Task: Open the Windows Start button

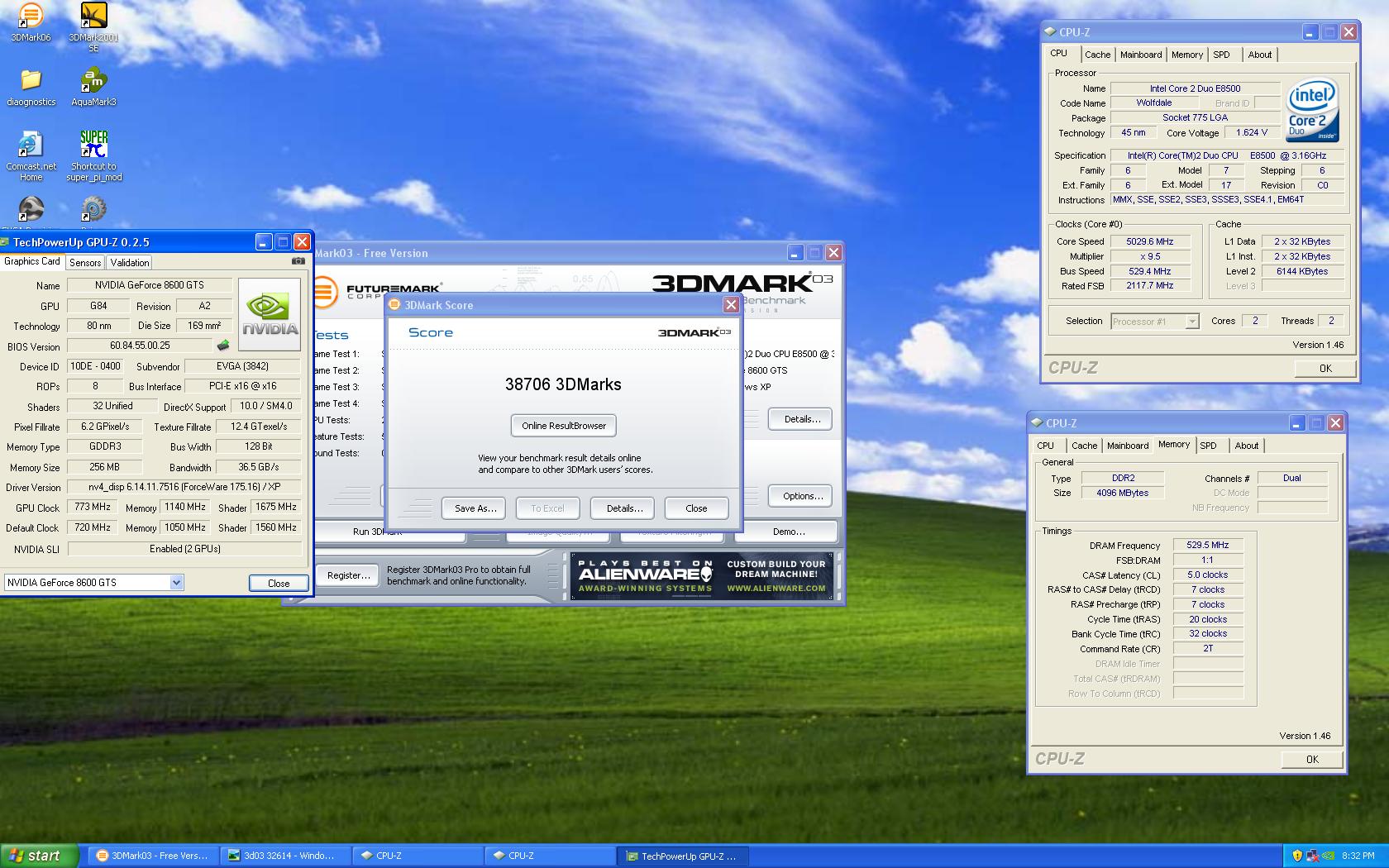Action: (x=40, y=856)
